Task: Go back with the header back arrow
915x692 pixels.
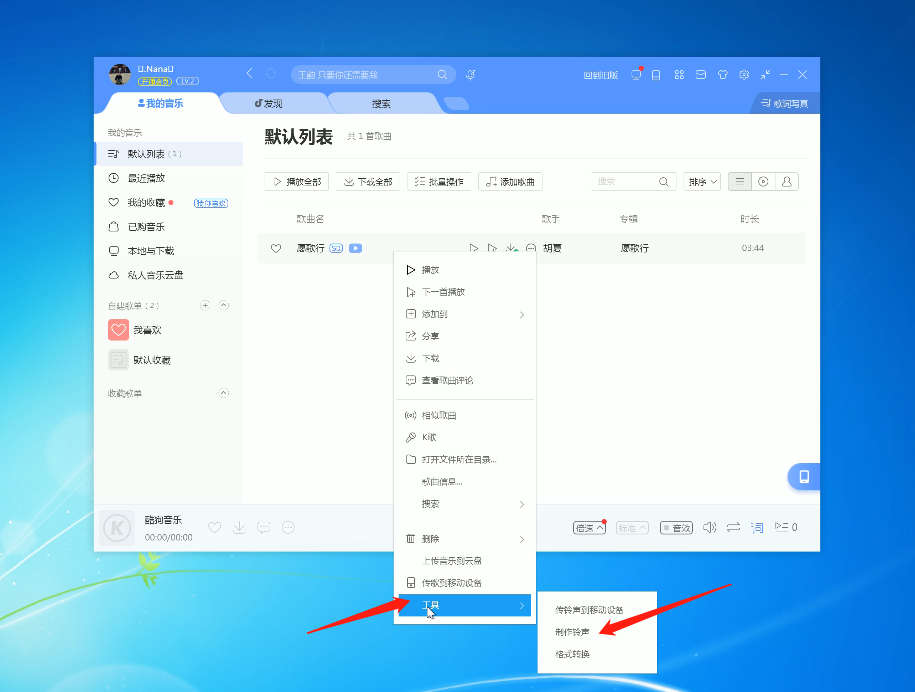Action: click(x=250, y=74)
